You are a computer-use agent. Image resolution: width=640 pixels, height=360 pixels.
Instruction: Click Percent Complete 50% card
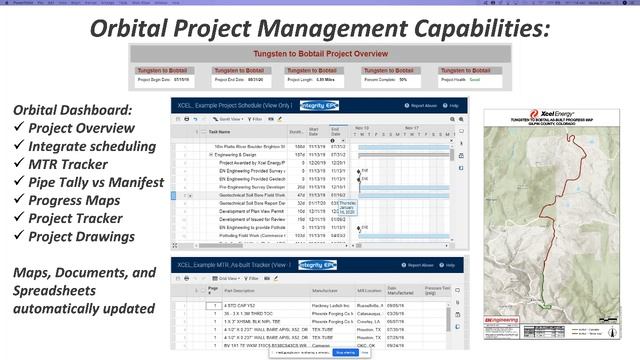(x=391, y=77)
